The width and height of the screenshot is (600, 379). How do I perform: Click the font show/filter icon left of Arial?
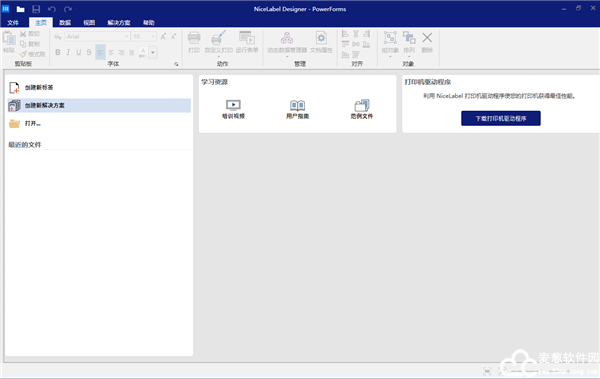tap(58, 37)
